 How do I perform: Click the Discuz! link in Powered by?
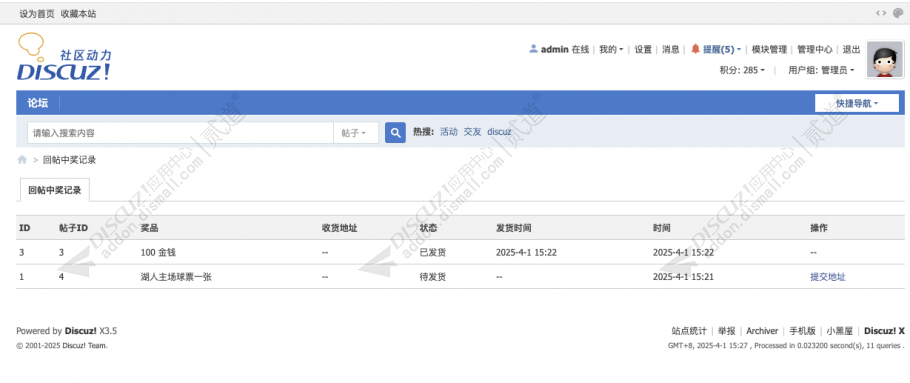pos(81,331)
